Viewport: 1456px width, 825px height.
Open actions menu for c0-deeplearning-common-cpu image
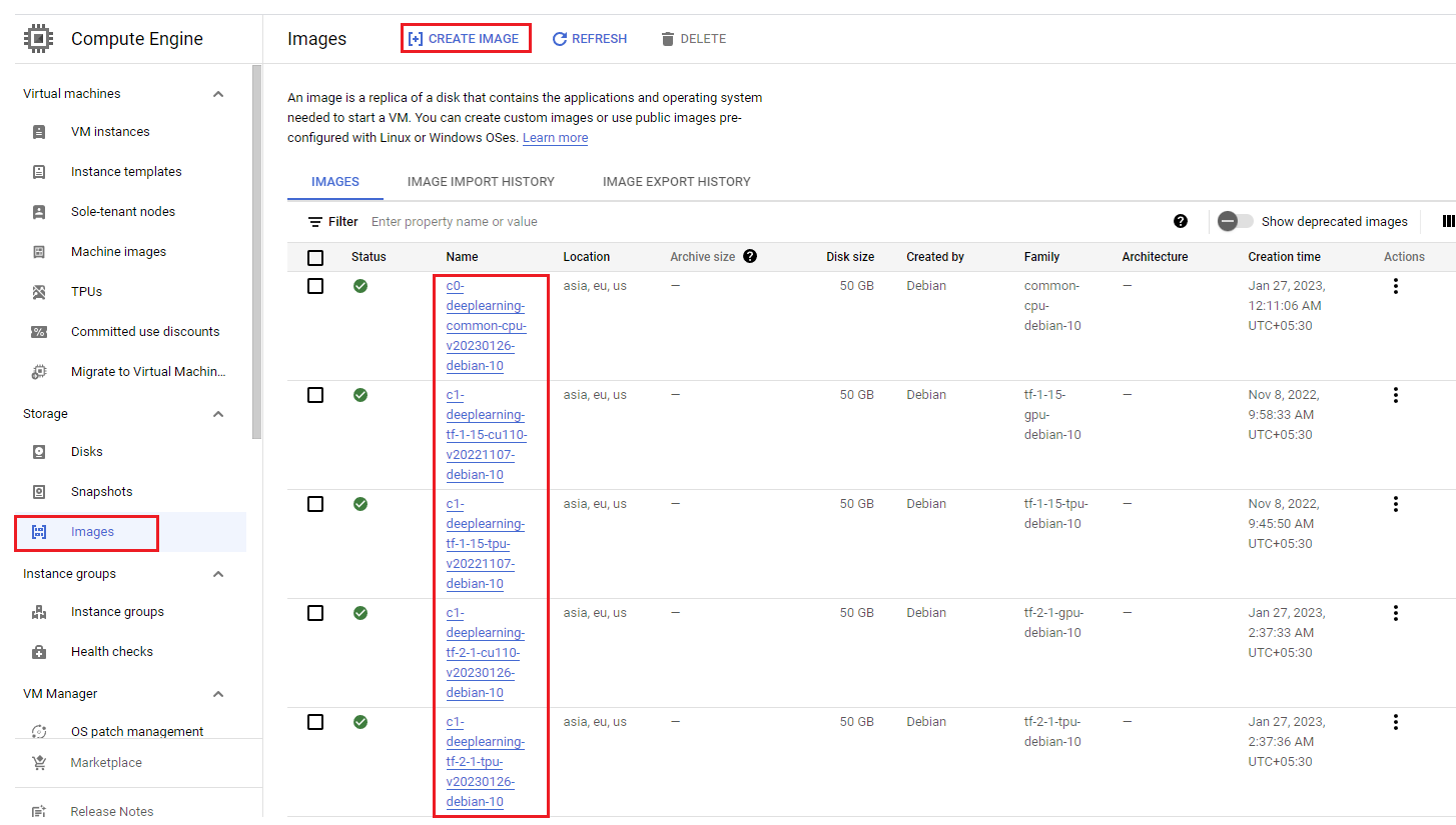(1395, 286)
